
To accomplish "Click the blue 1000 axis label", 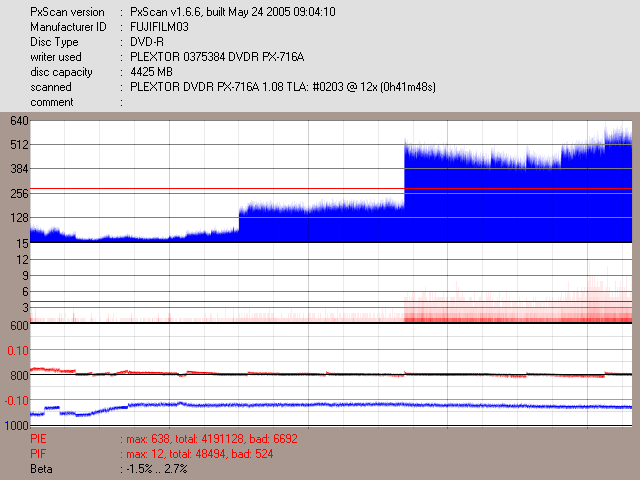I will [17, 426].
